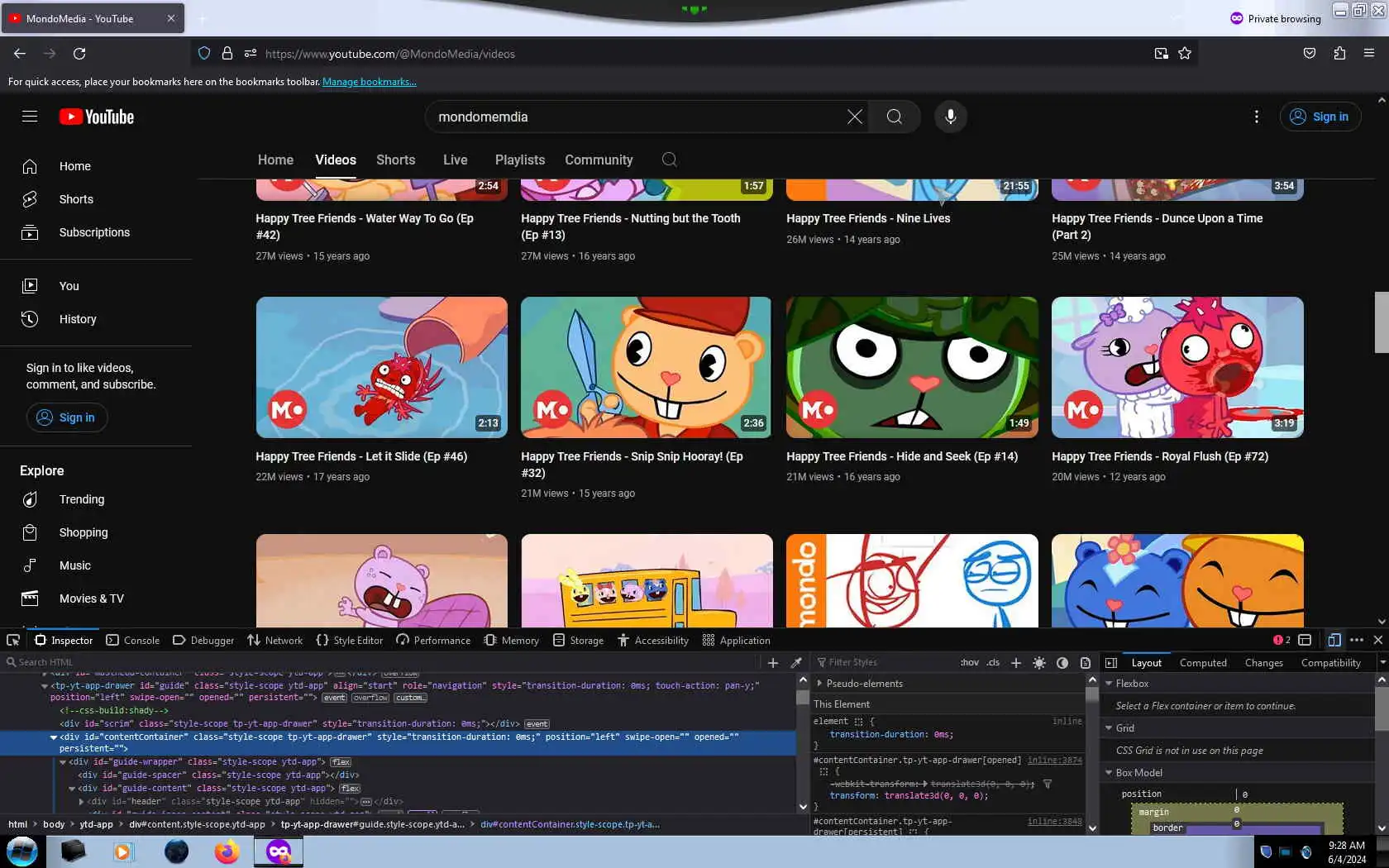Create a new node in Inspector
Screen dimensions: 1389x868
point(773,662)
